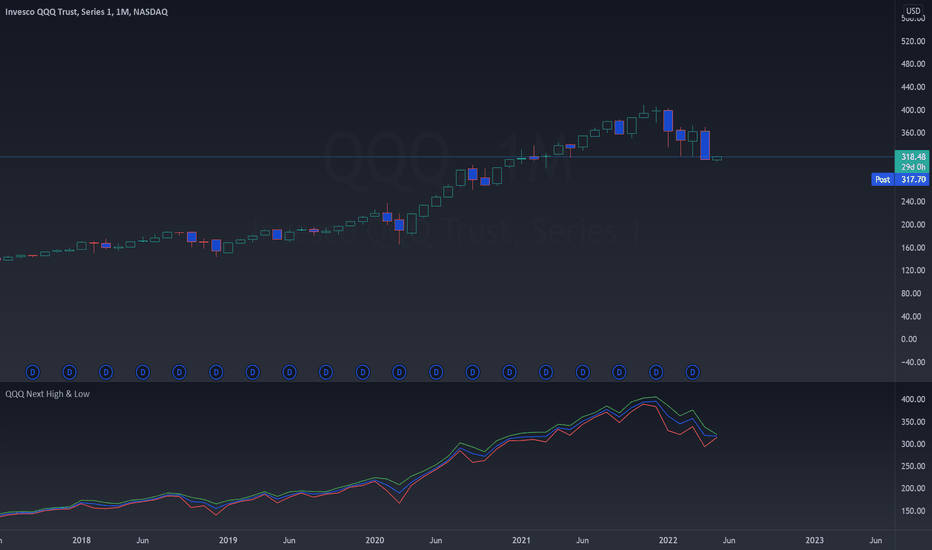Click the dividend marker for September 2017

tap(33, 372)
